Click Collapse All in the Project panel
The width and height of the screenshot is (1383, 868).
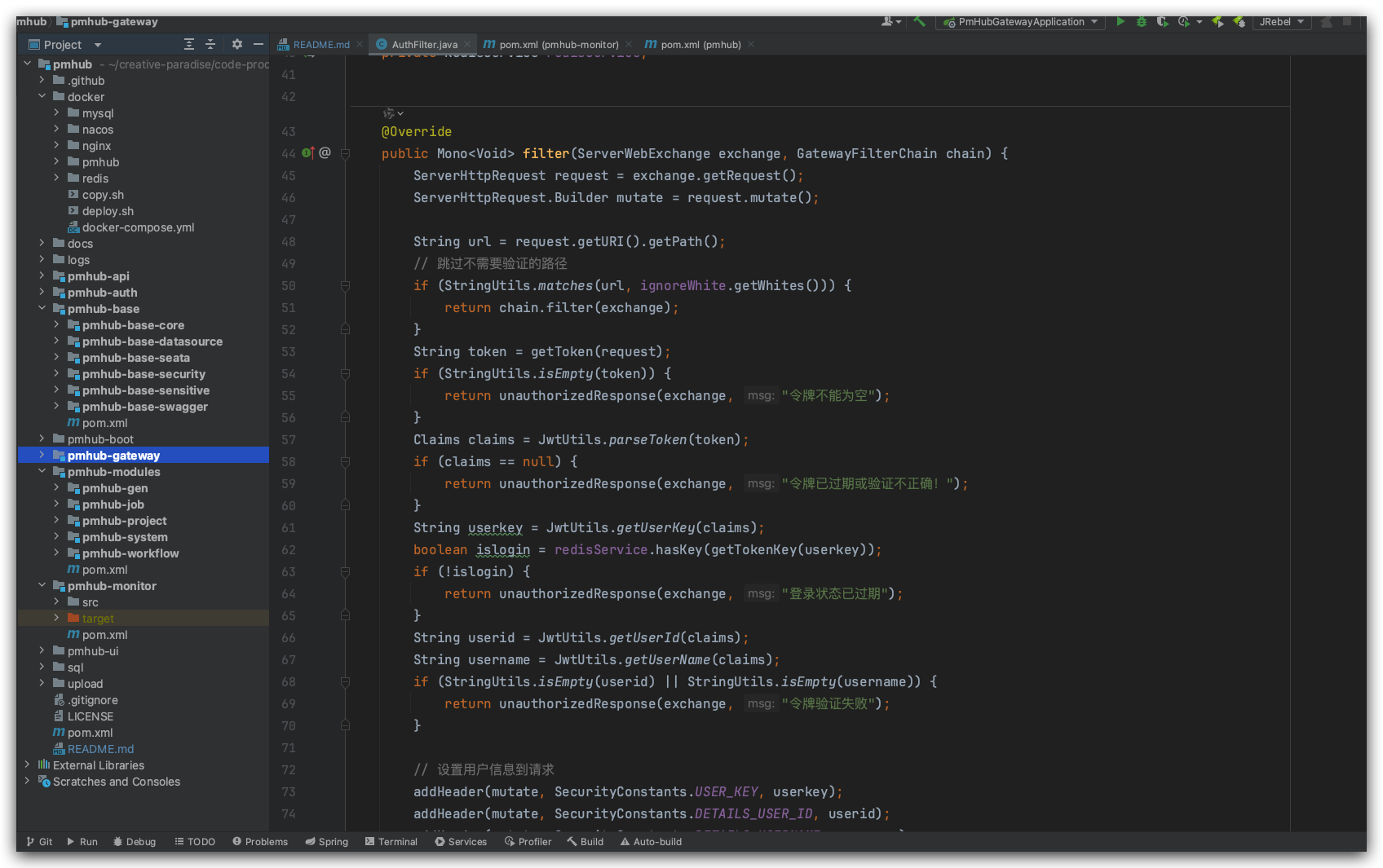(210, 45)
